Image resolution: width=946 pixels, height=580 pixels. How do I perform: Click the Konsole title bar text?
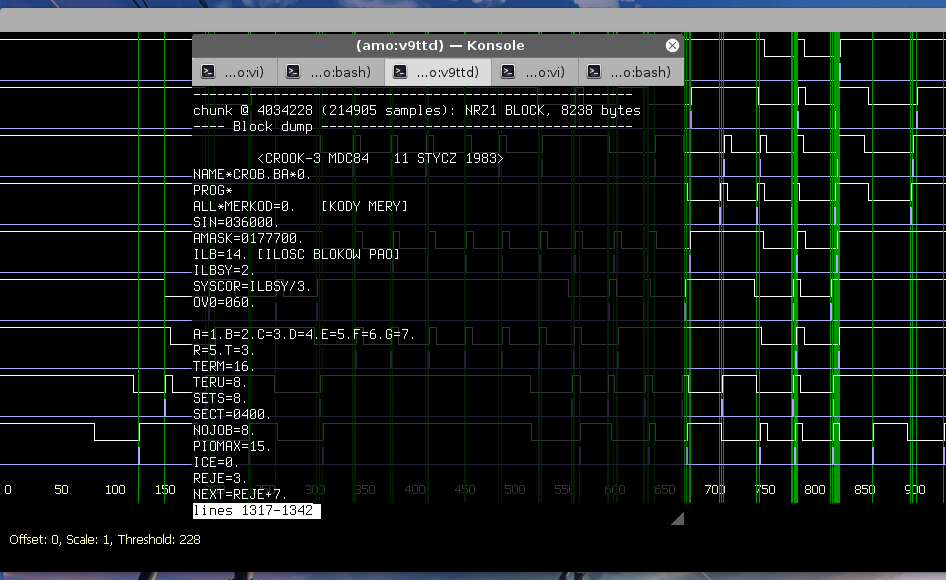pos(439,45)
